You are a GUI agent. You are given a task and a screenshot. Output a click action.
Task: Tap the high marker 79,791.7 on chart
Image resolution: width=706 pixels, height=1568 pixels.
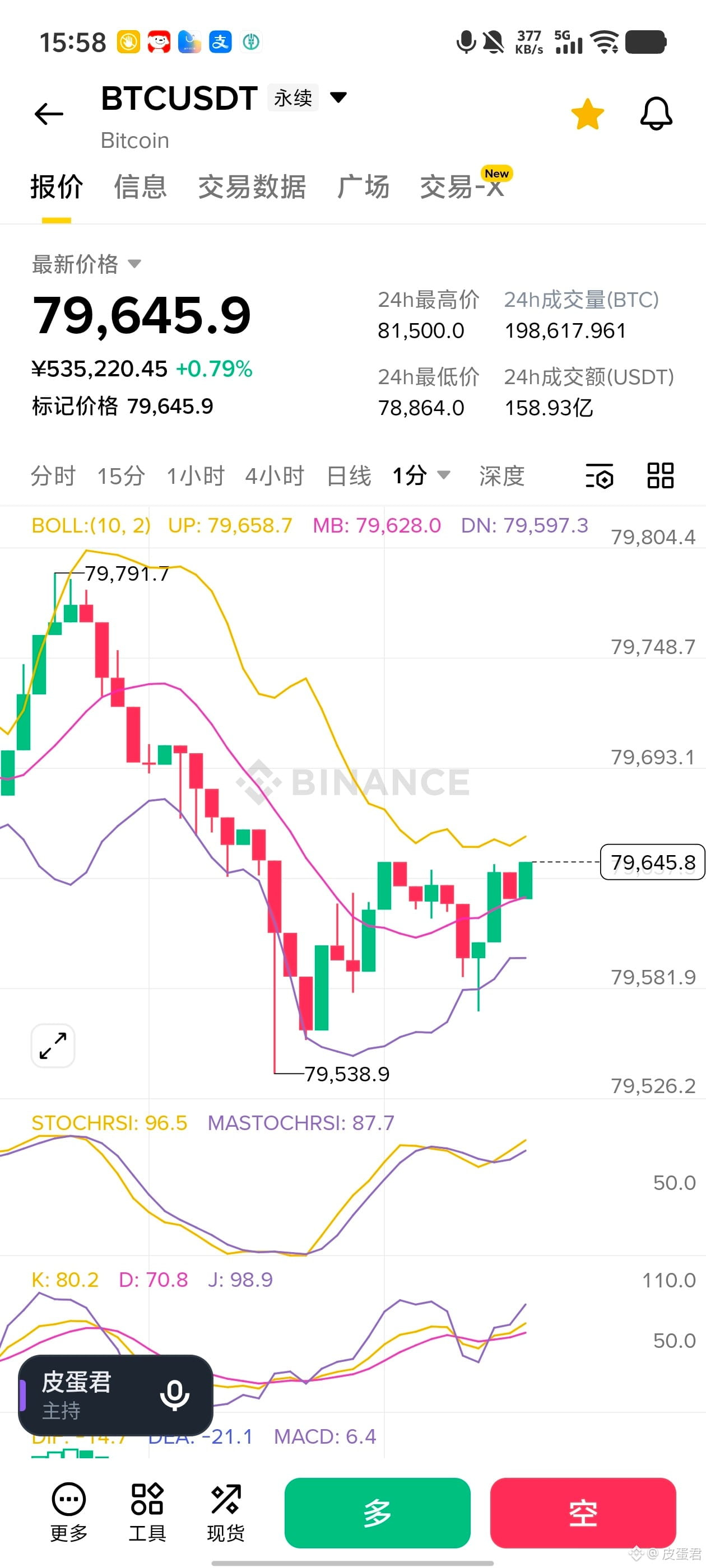[x=127, y=573]
